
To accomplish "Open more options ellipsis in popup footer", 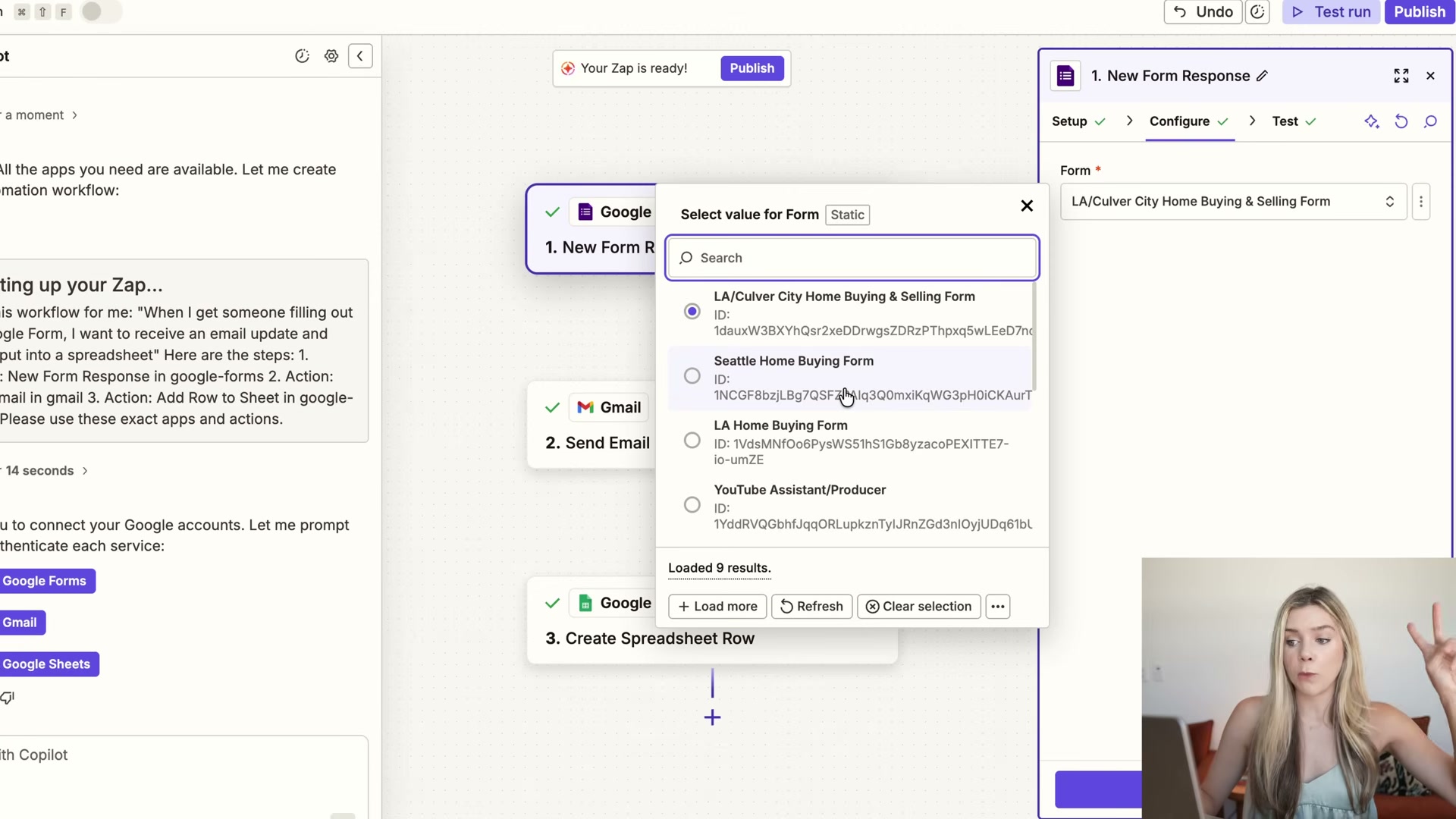I will (x=998, y=607).
